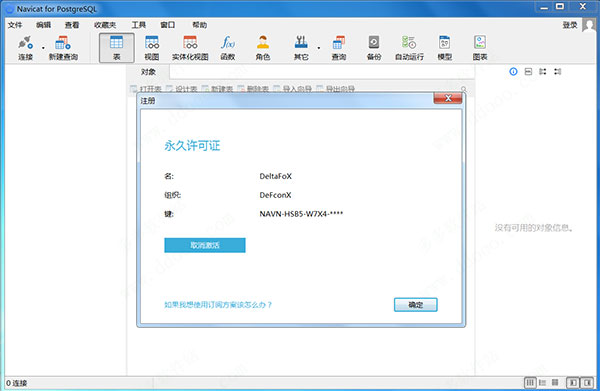Screen dimensions: 600x391
Task: Click the fourth icon in right panel header
Action: [x=558, y=72]
